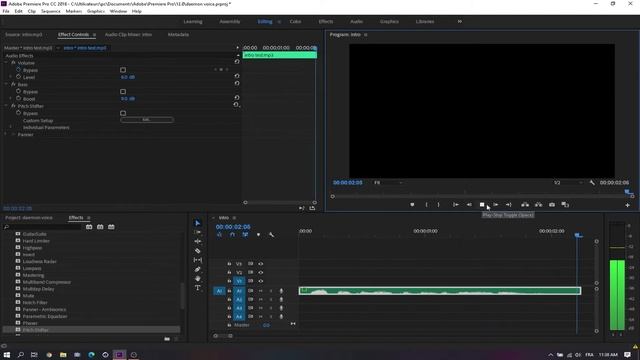Click Edit button for Custom Setup
640x360 pixels.
click(x=147, y=120)
